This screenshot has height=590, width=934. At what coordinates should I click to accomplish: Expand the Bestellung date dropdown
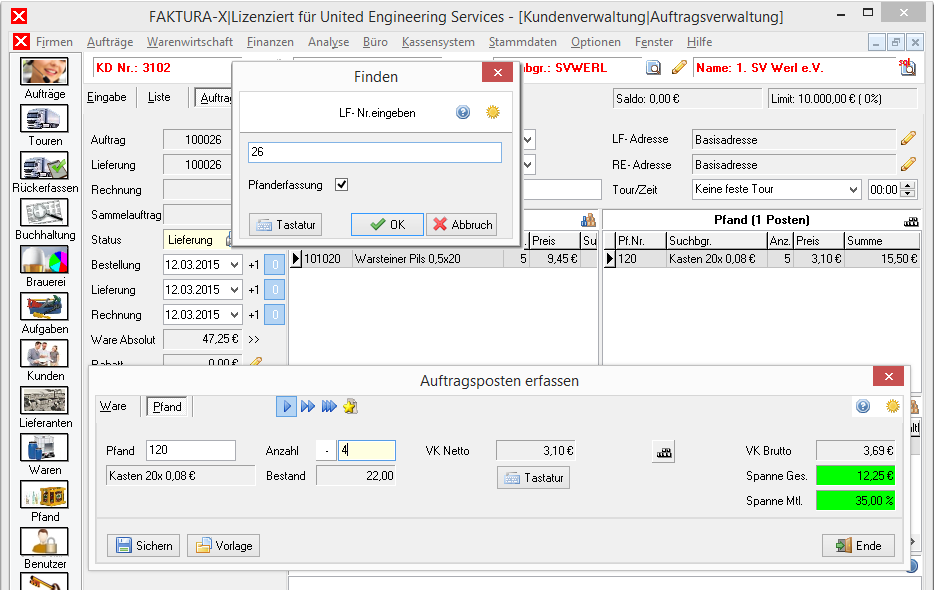pos(235,265)
